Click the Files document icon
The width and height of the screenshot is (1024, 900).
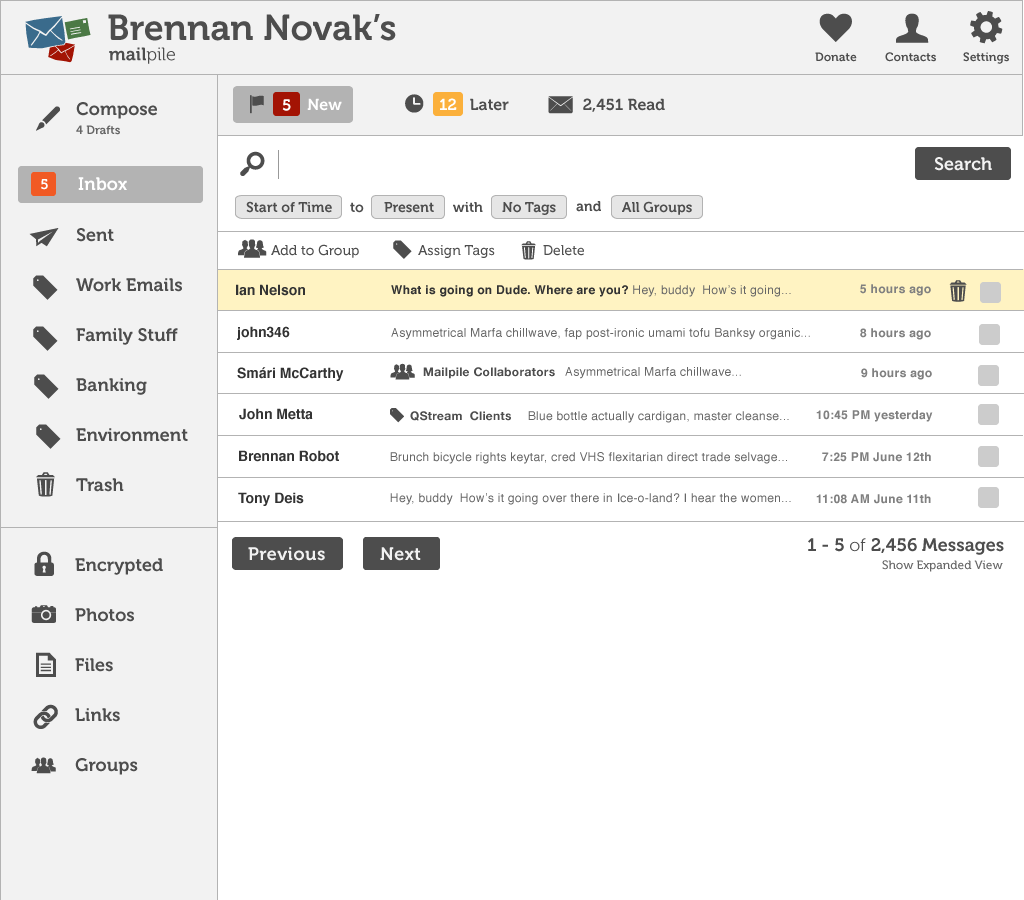coord(45,665)
